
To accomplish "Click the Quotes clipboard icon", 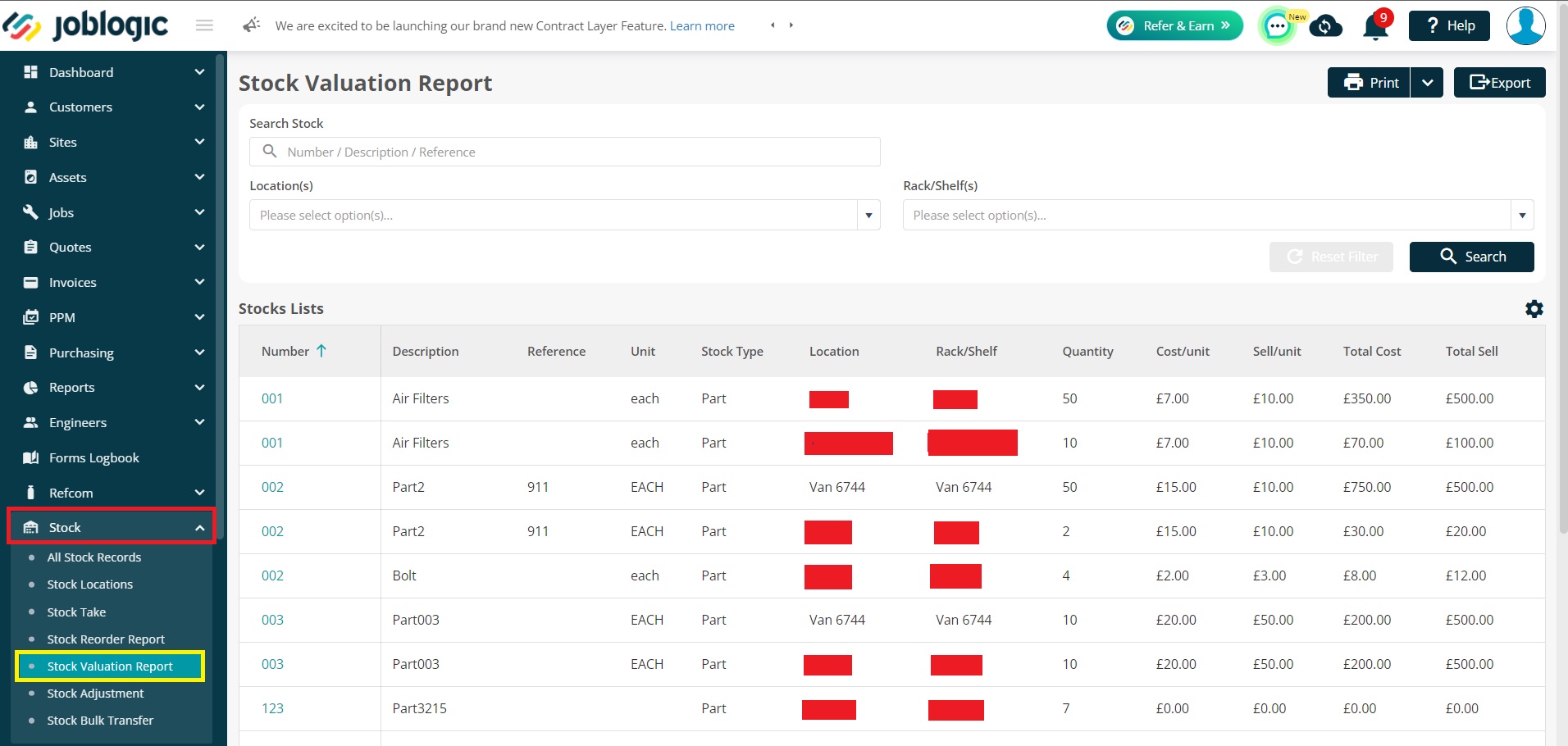I will point(31,247).
